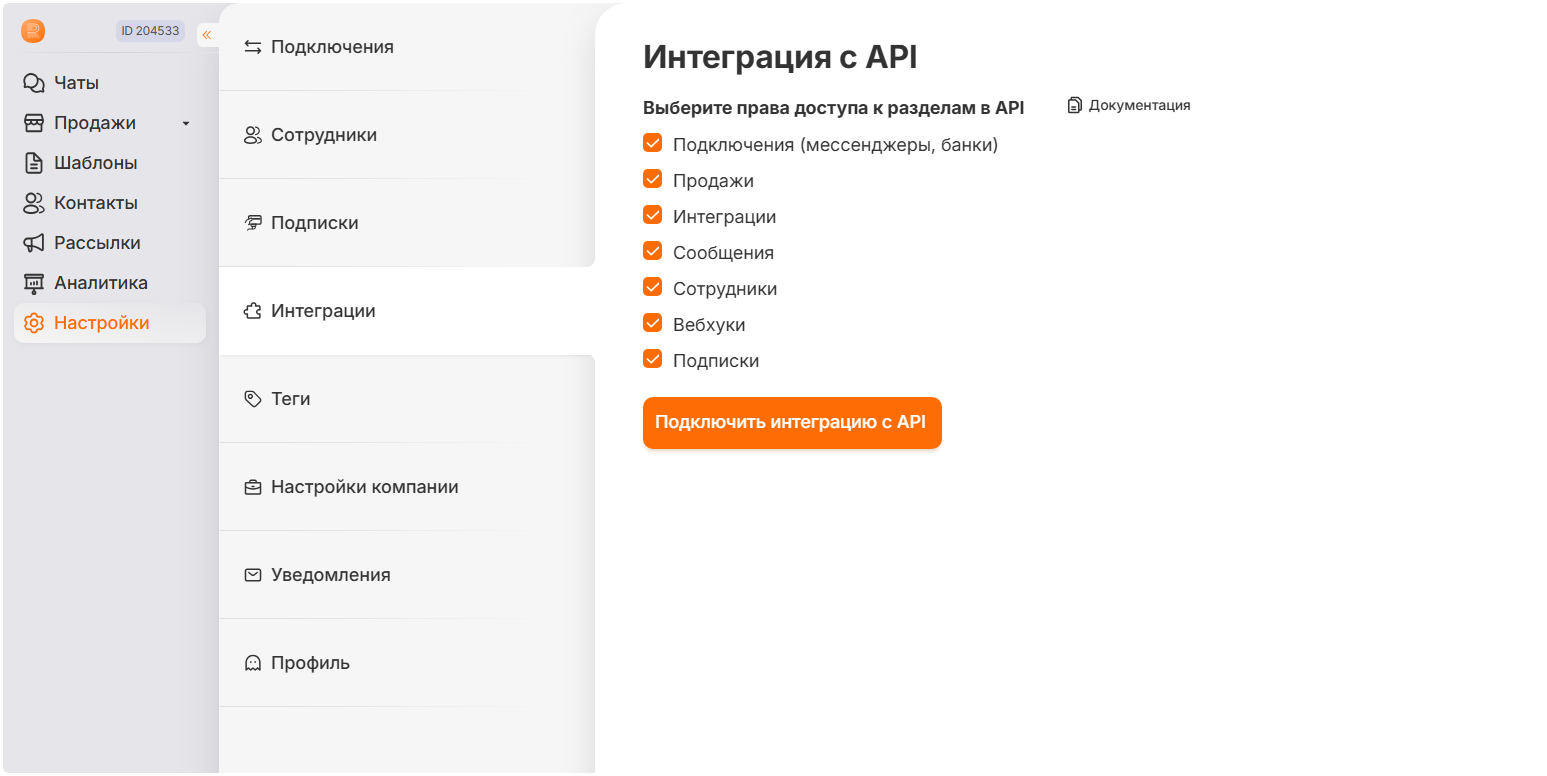Expand the Продажи sidebar dropdown arrow
This screenshot has height=776, width=1547.
coord(185,123)
